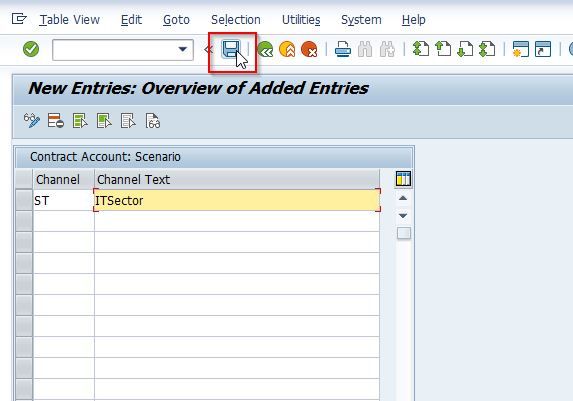The height and width of the screenshot is (401, 573).
Task: Click the ST channel cell
Action: click(x=63, y=200)
